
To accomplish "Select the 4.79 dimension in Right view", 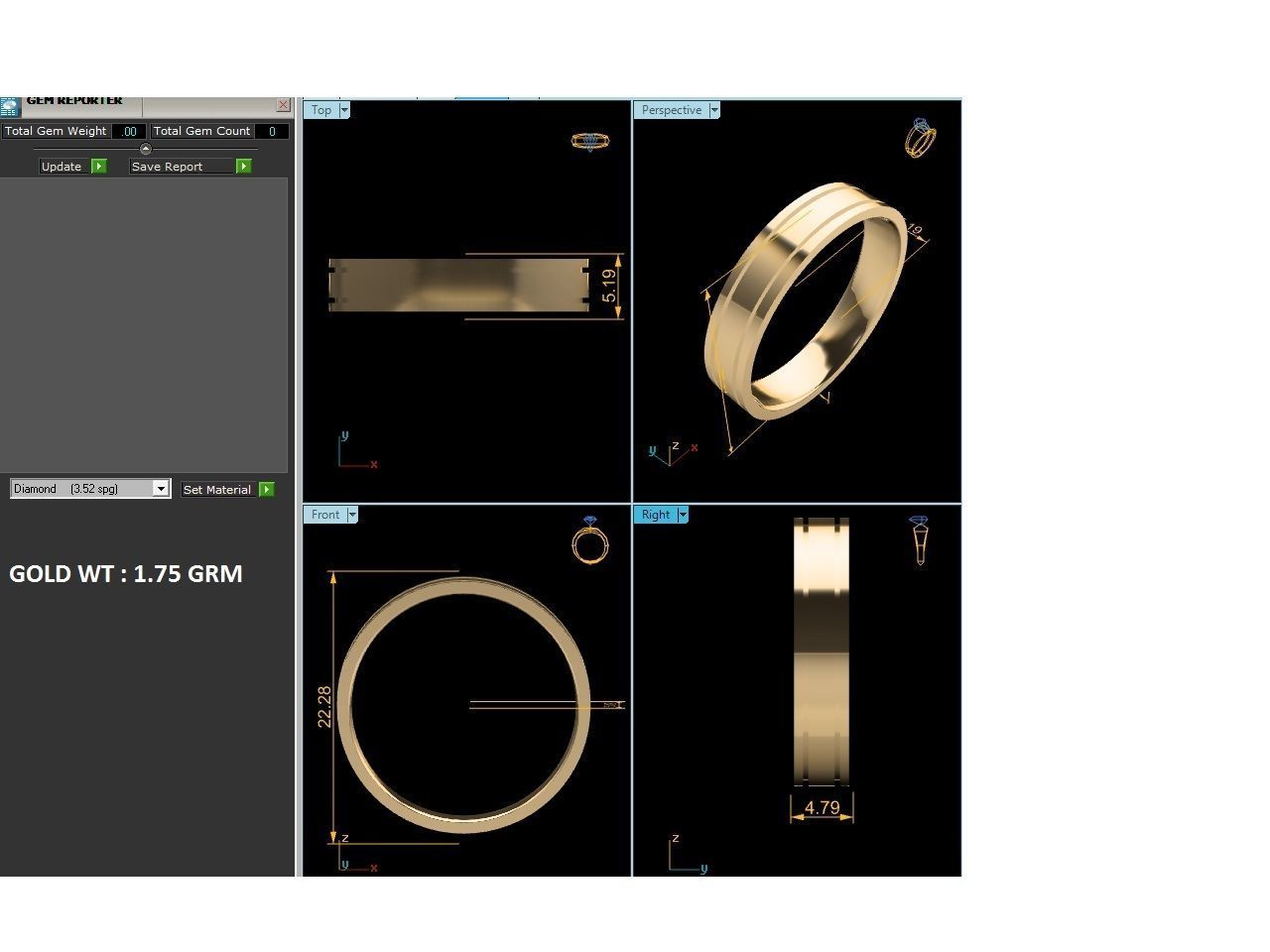I will point(822,807).
